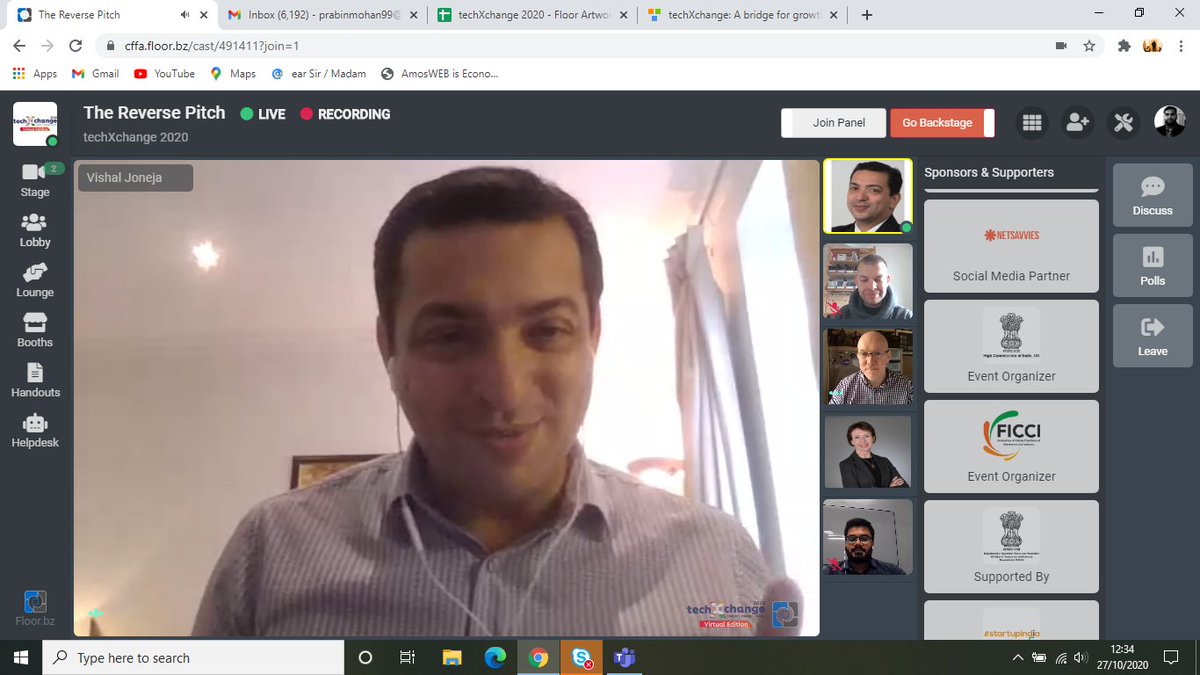Open the Supported By sponsor card
1200x675 pixels.
click(1011, 546)
